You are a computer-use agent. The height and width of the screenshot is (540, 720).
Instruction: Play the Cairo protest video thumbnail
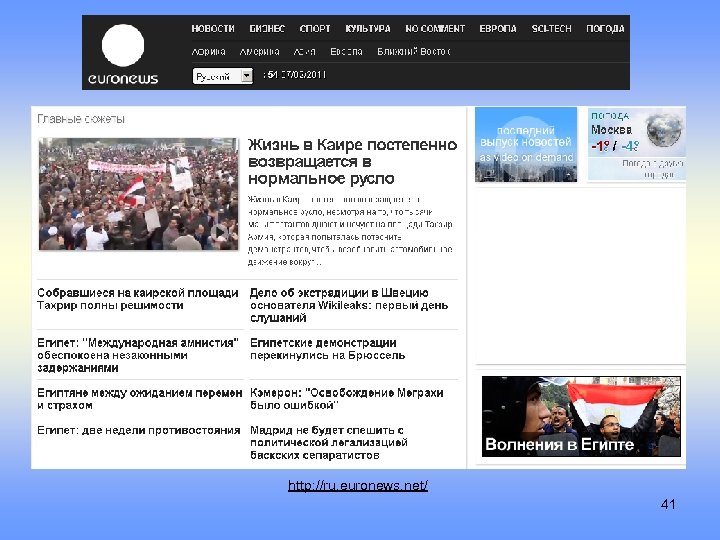coord(139,194)
